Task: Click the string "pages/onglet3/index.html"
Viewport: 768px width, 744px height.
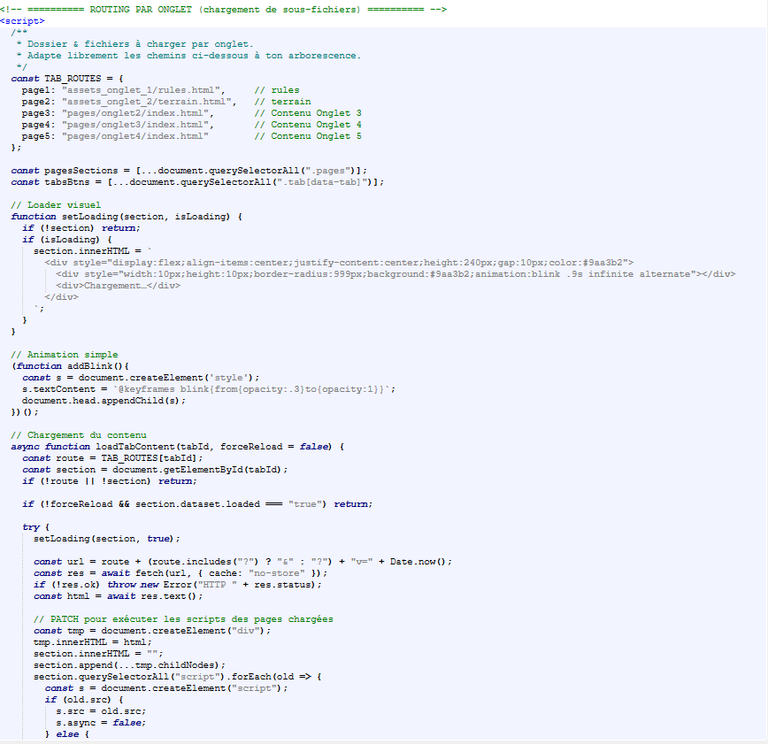Action: [138, 125]
